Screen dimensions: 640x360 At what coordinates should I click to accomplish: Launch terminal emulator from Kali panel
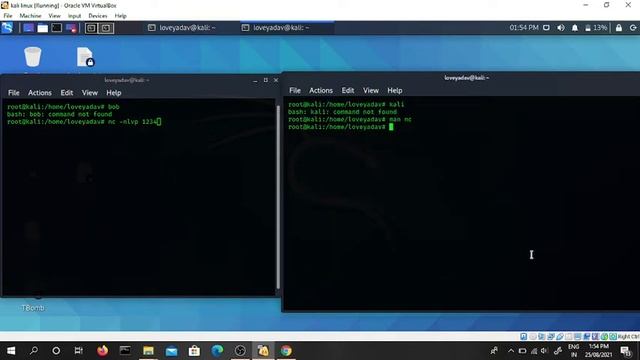57,28
